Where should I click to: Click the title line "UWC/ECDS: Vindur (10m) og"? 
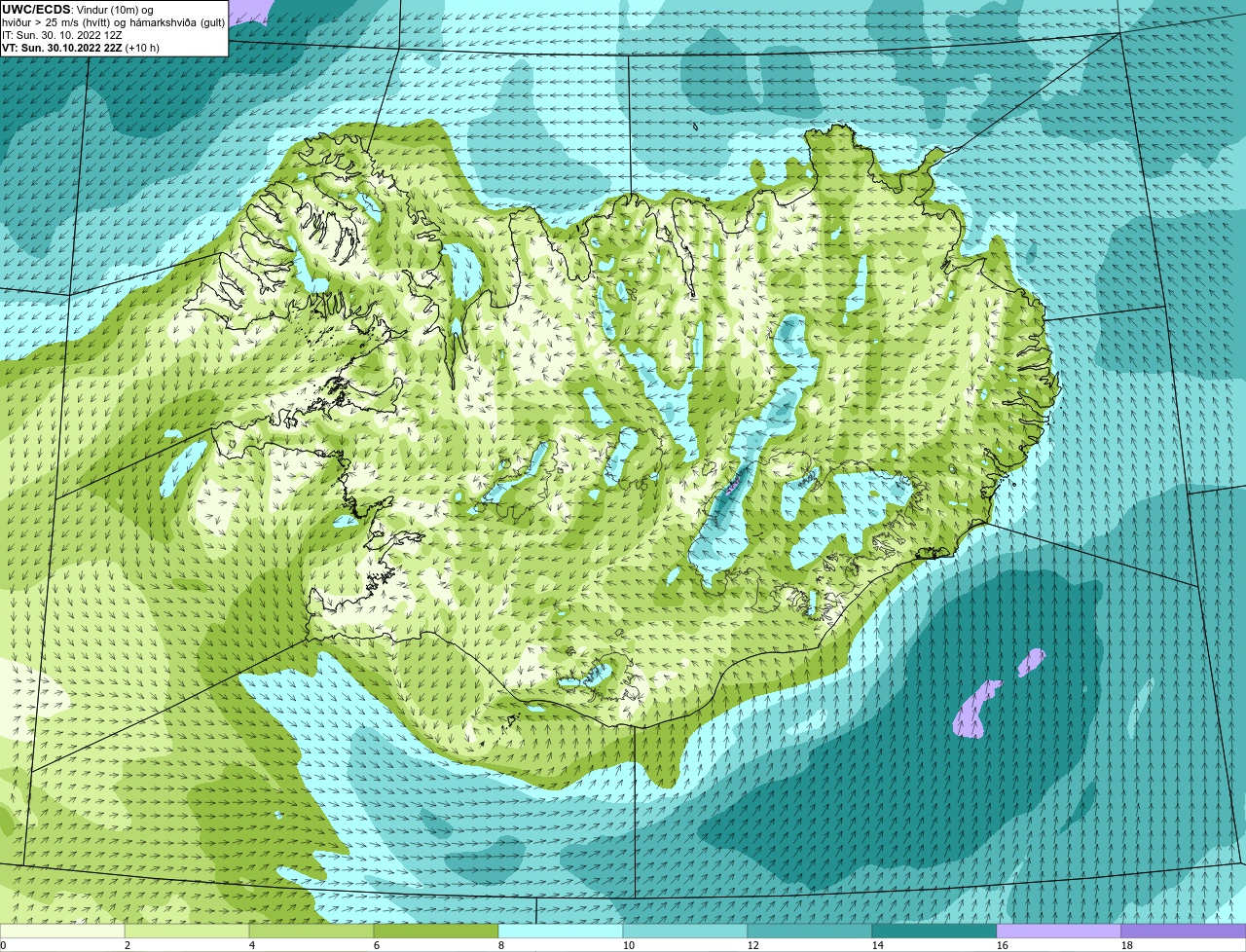tap(78, 9)
